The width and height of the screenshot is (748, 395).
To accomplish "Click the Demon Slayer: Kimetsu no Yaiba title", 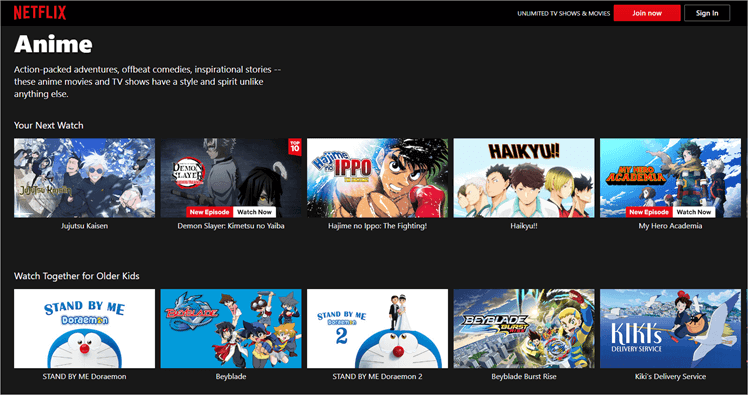I will 231,226.
